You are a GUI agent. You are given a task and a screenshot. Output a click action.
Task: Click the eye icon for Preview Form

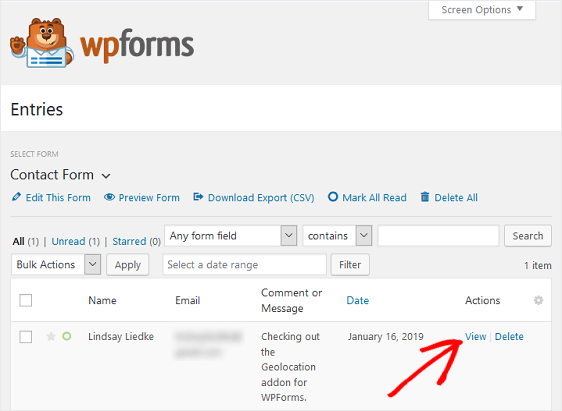[109, 197]
